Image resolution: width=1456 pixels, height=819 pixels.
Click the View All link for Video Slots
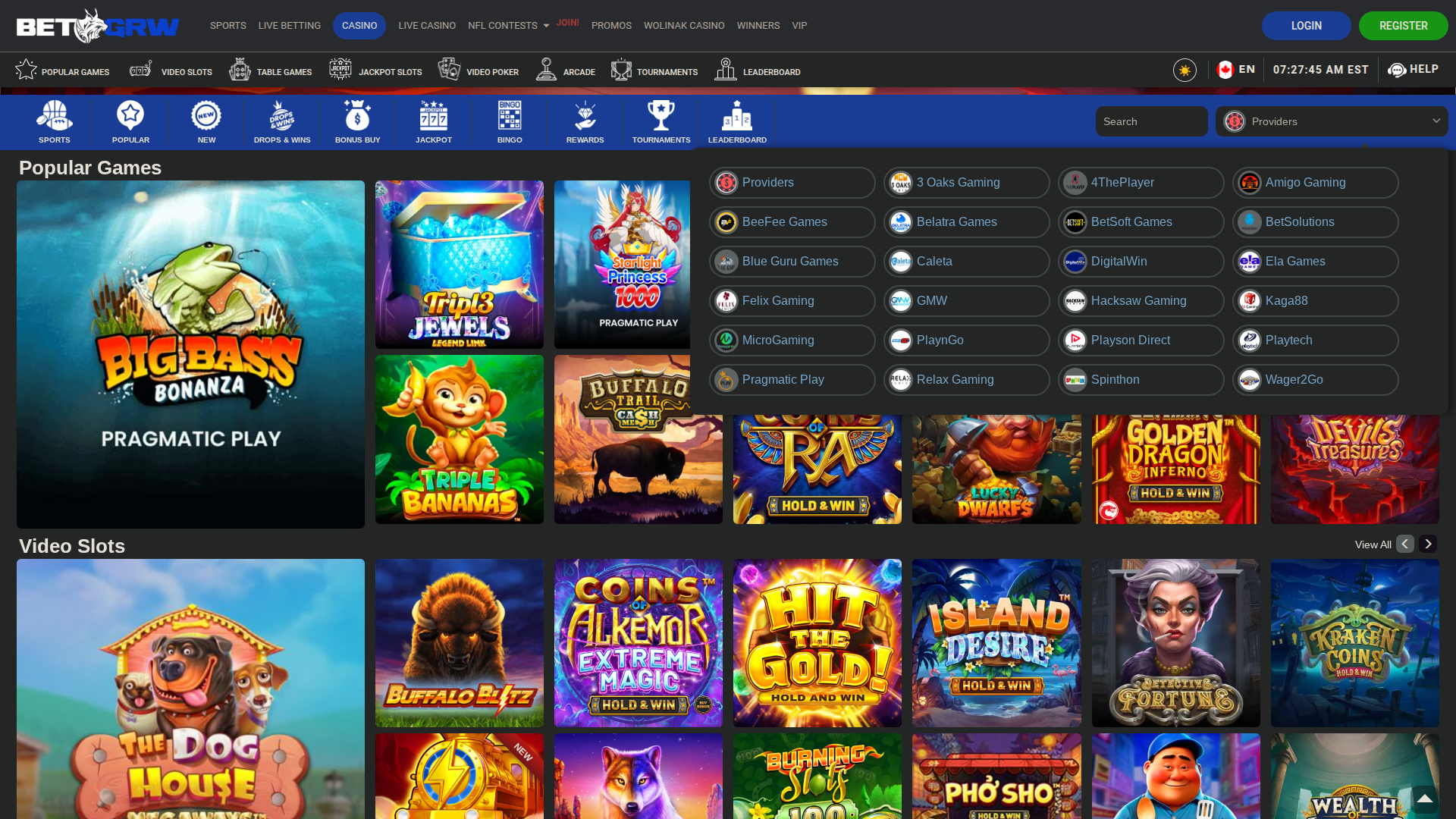click(1372, 544)
